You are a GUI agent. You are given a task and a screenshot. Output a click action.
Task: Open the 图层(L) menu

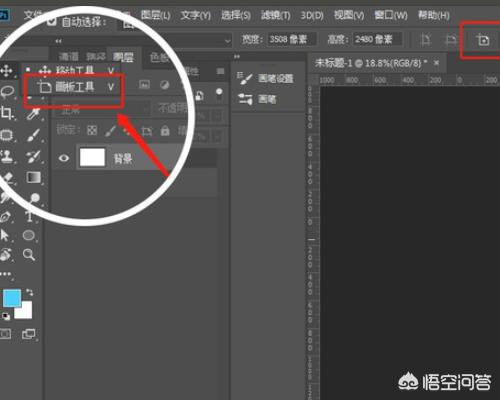click(x=155, y=15)
